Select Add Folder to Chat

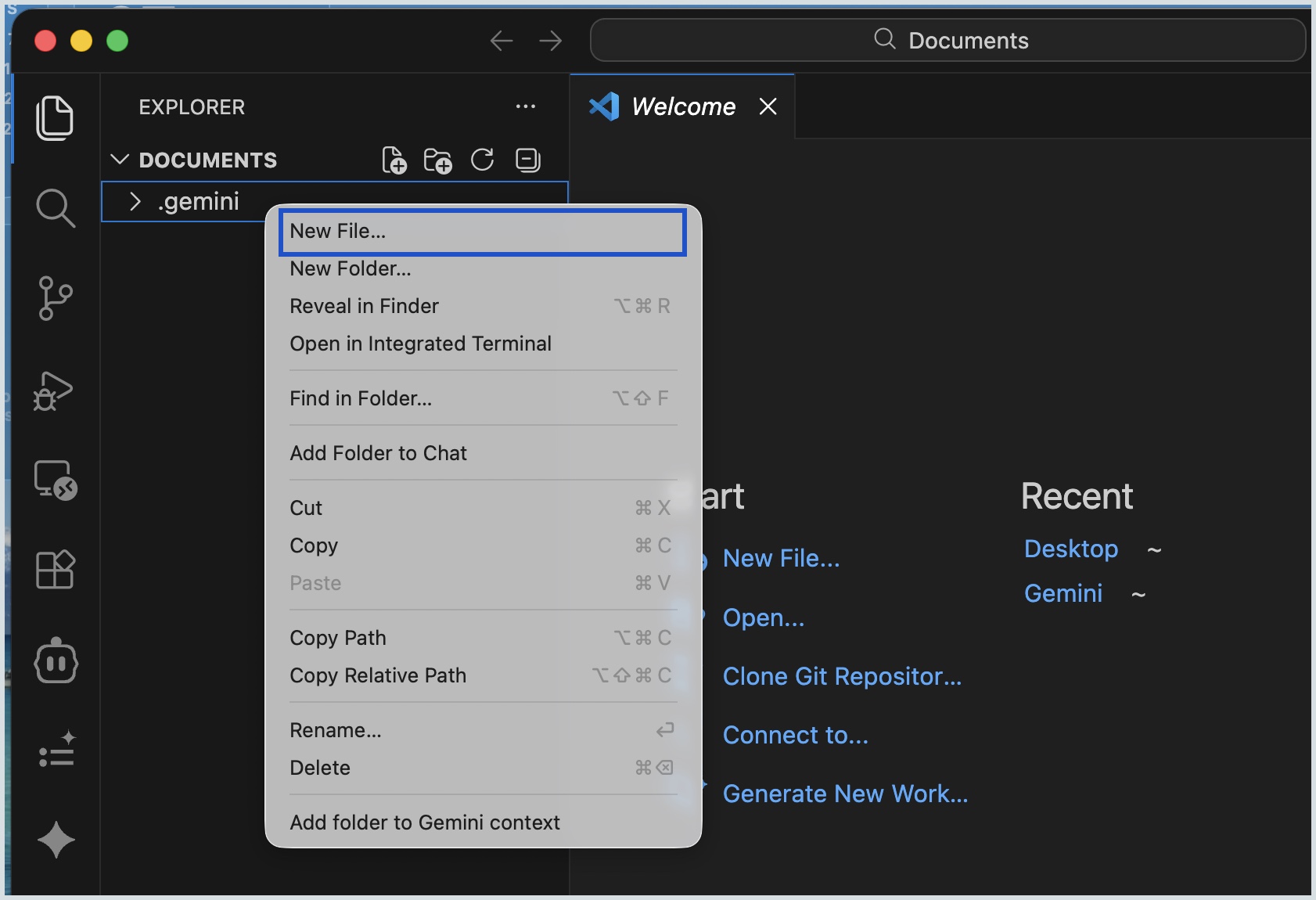(x=483, y=453)
